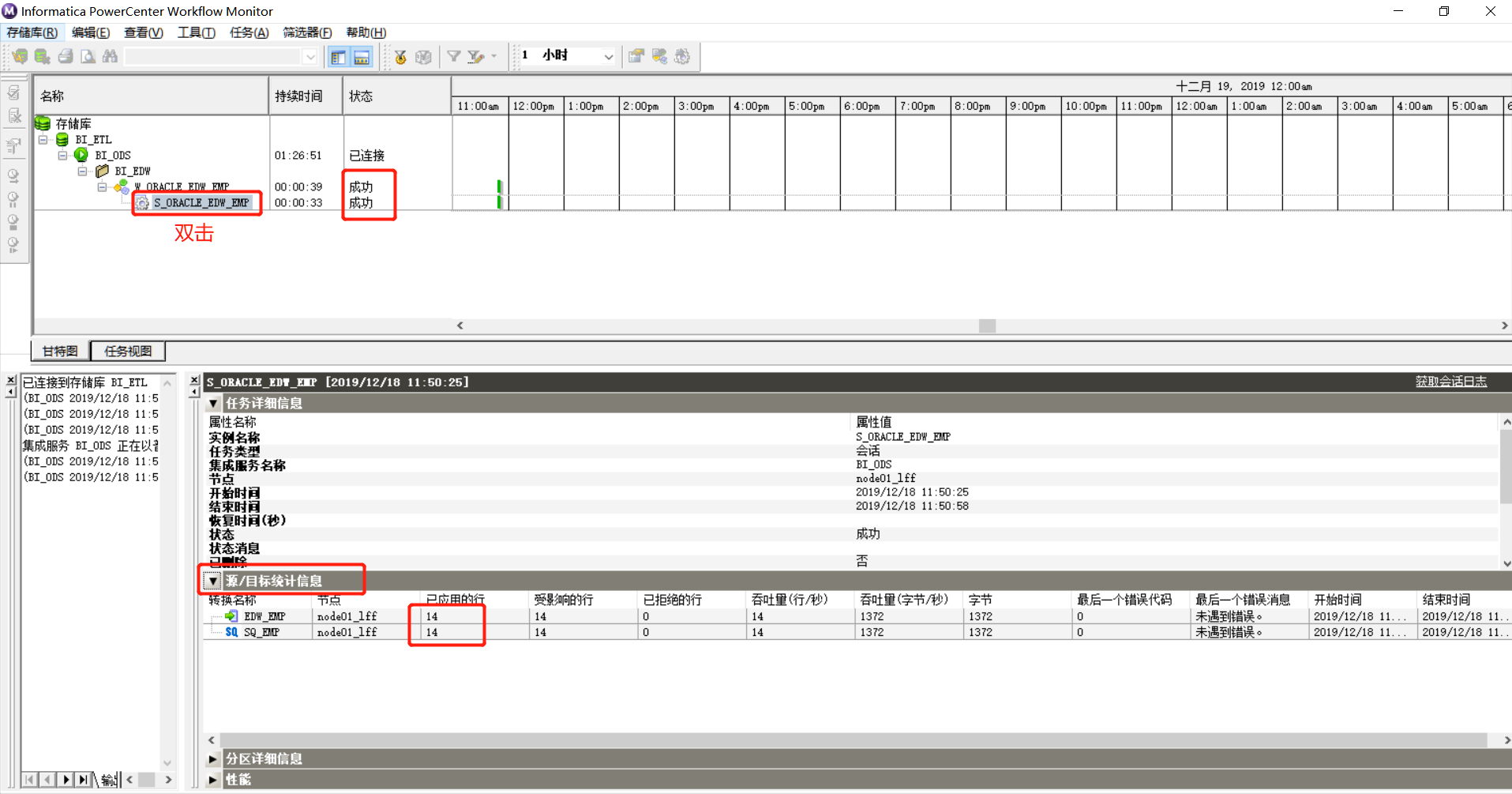1512x794 pixels.
Task: Open the 筛选器(F) menu
Action: pyautogui.click(x=307, y=32)
